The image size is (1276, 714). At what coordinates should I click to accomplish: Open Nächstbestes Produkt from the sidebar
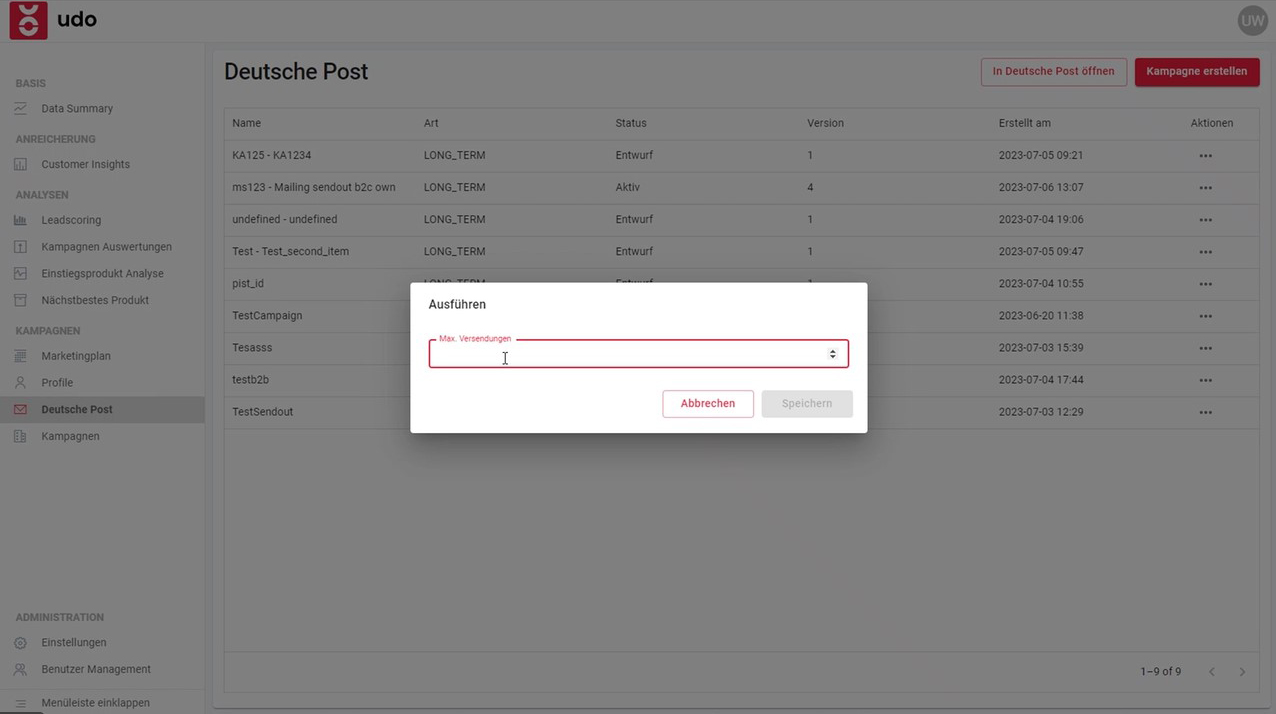click(x=95, y=300)
